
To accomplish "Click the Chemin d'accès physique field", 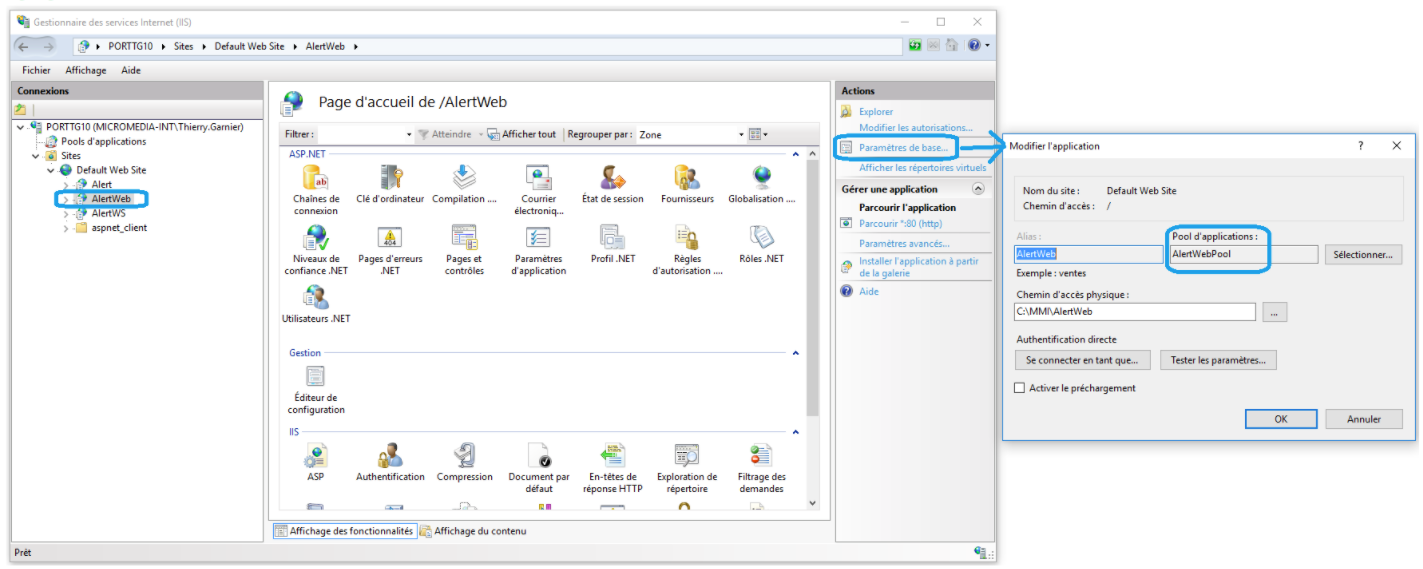I will click(x=1133, y=312).
